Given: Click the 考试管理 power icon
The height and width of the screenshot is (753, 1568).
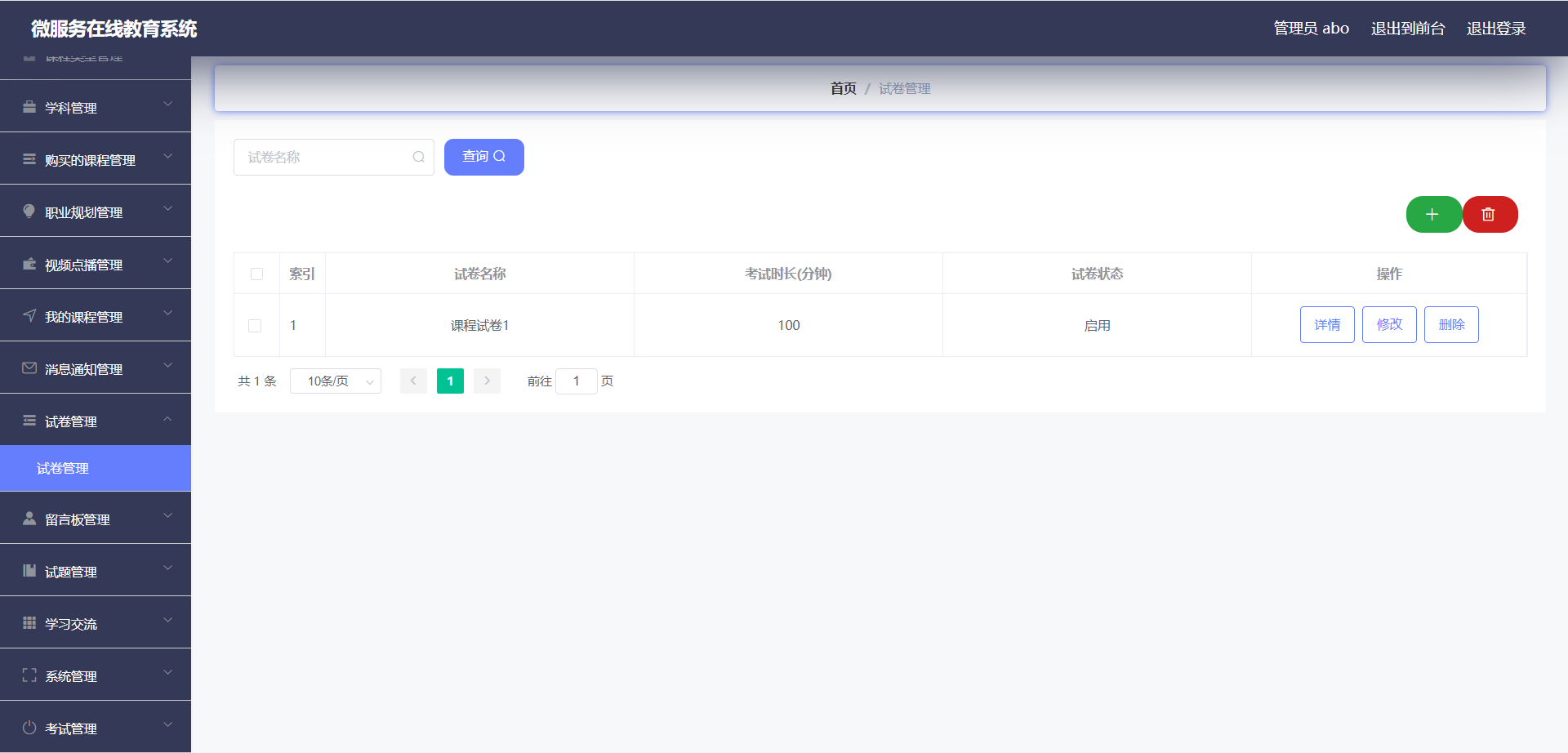Looking at the screenshot, I should coord(29,728).
